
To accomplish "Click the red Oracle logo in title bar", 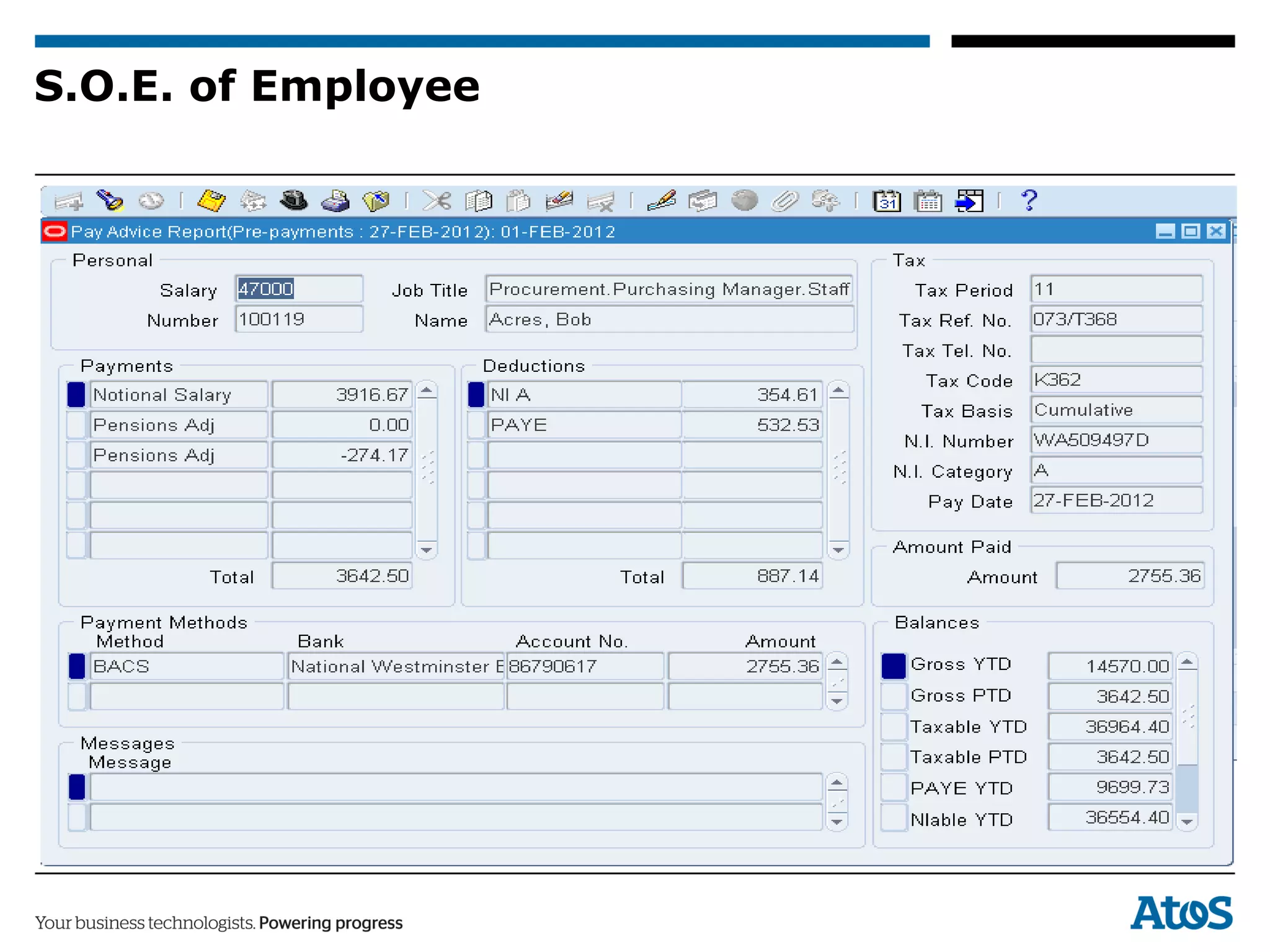I will pos(55,232).
